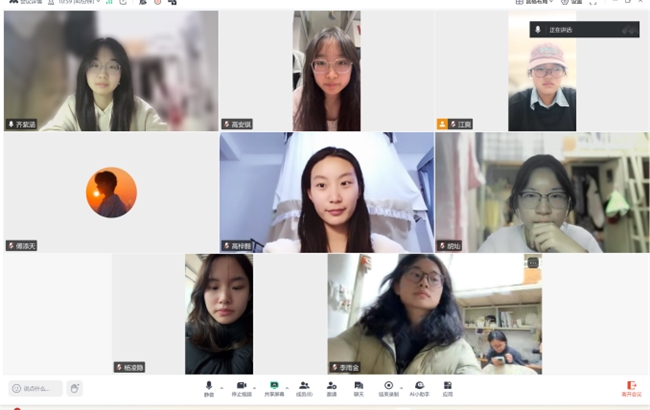The width and height of the screenshot is (650, 410).
Task: Select the avatar tile with the sunset profile picture
Action: [x=111, y=192]
